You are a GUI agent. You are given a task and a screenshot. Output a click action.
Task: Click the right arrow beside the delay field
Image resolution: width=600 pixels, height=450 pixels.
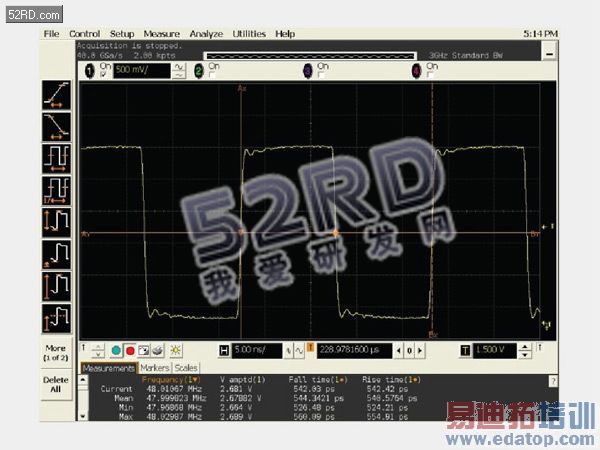pos(420,351)
